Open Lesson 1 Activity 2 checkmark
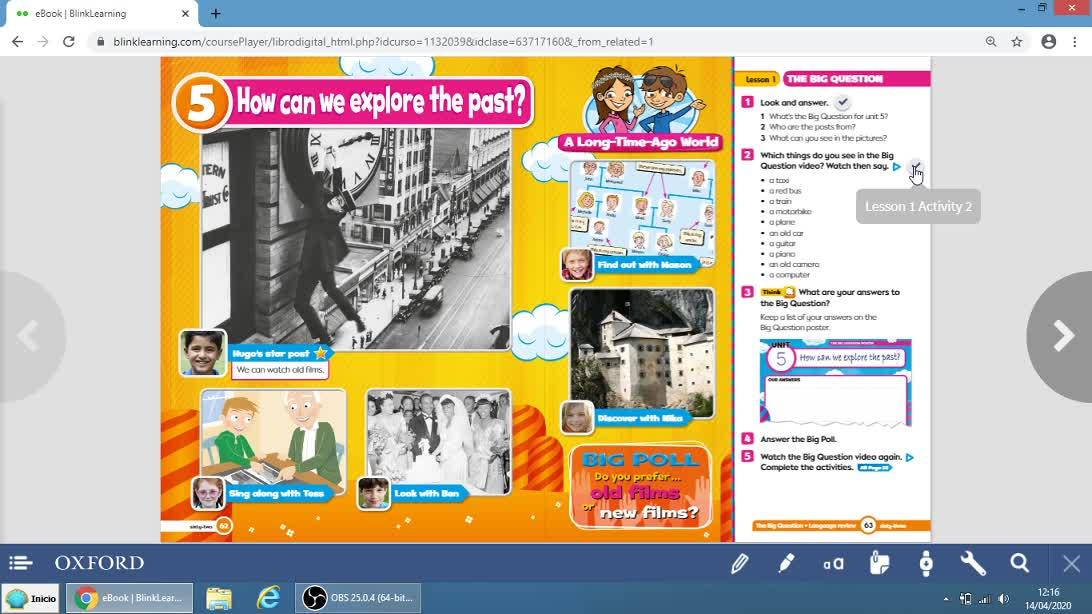 [x=915, y=166]
